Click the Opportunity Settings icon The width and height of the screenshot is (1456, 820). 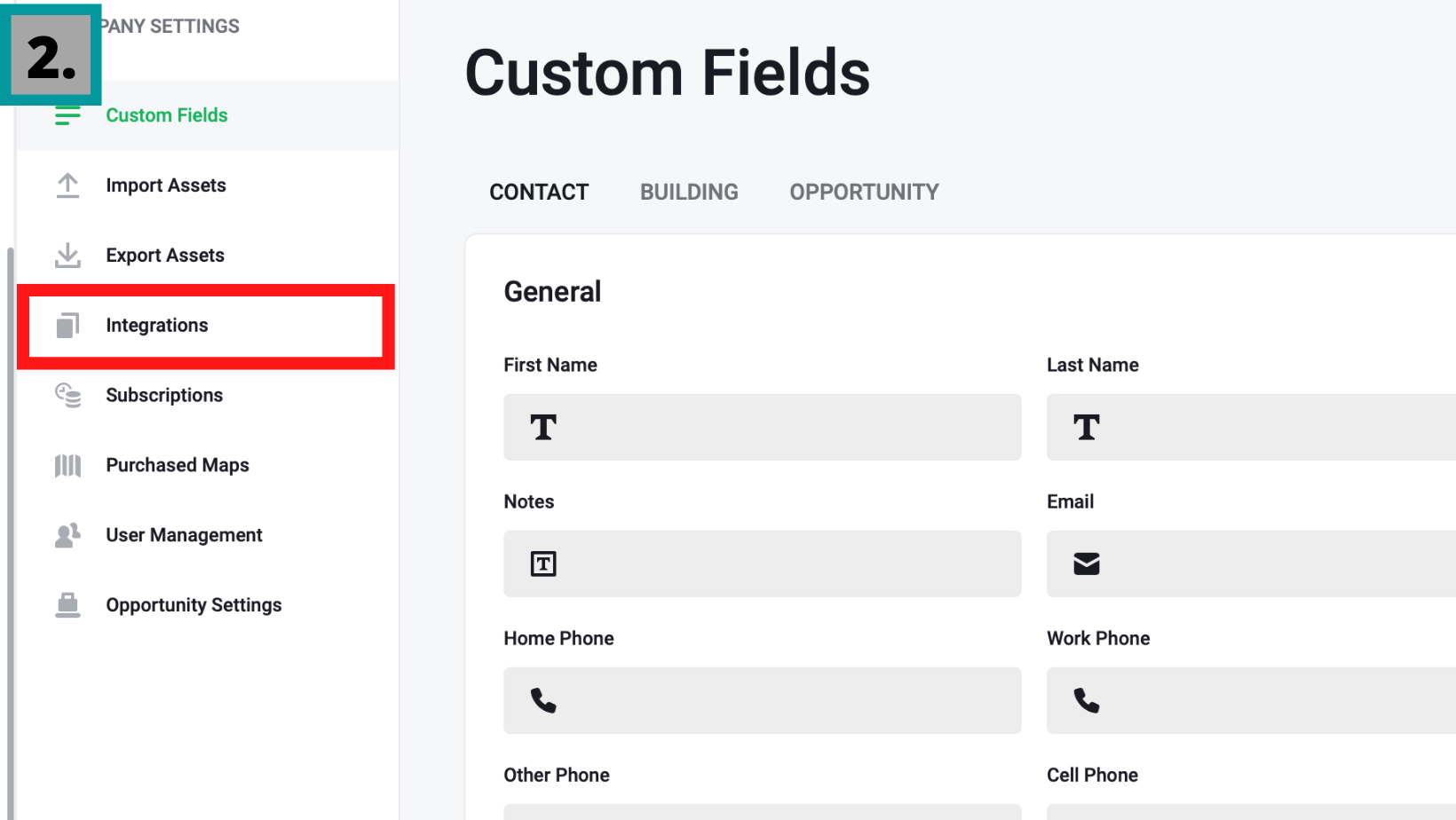point(67,605)
